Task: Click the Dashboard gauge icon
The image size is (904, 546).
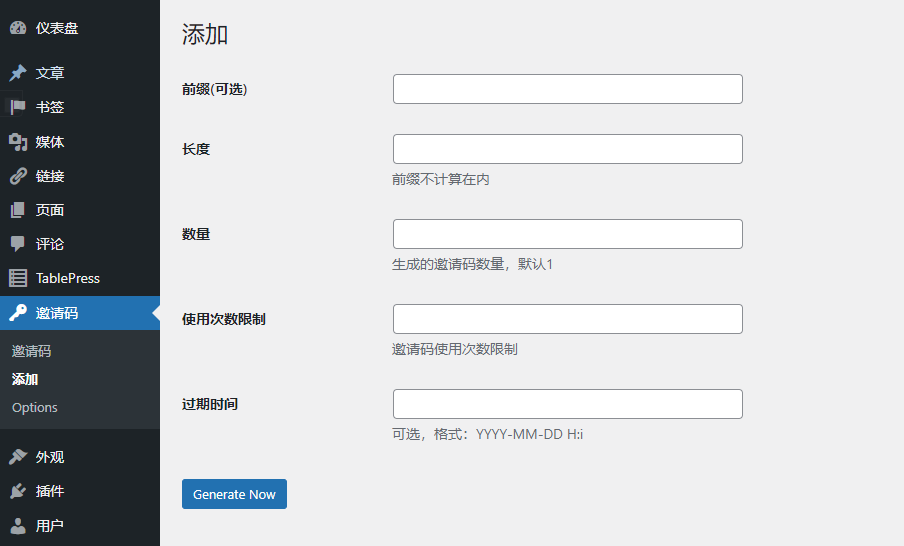Action: coord(18,28)
